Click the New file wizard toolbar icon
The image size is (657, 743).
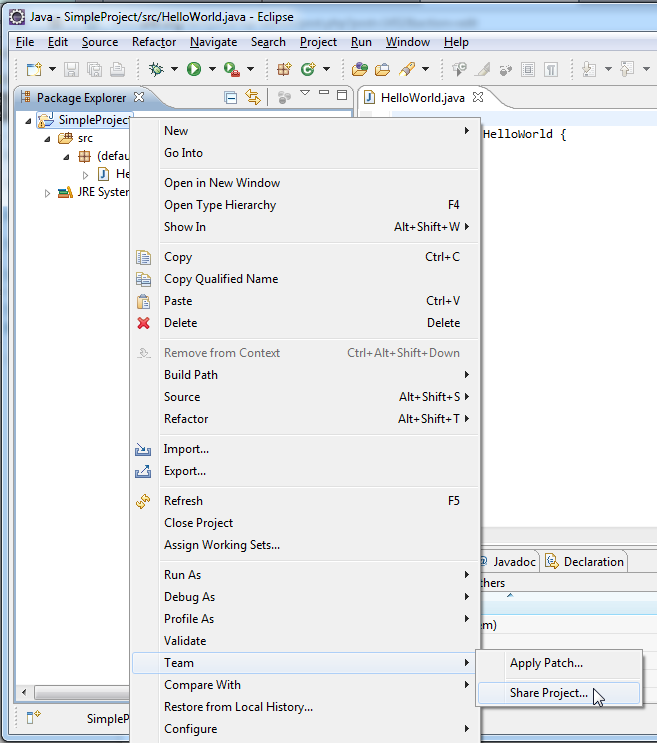[x=34, y=70]
